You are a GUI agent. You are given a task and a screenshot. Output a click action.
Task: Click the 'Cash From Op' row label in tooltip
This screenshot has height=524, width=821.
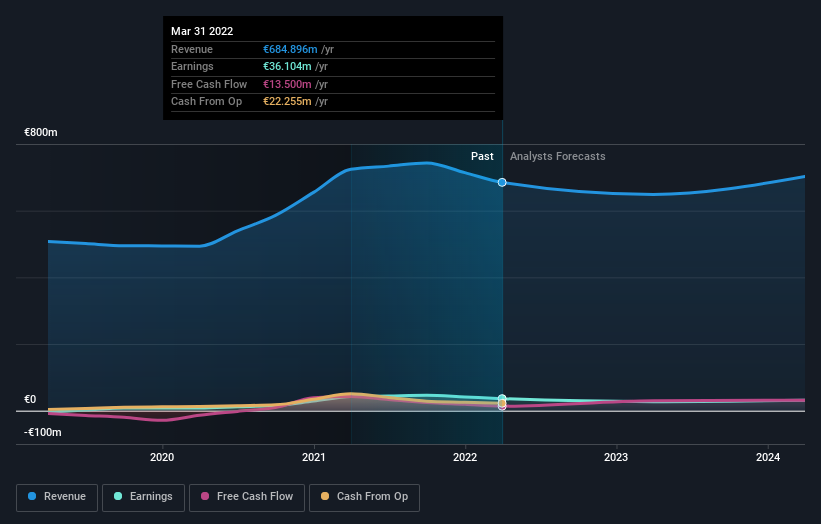click(x=206, y=102)
